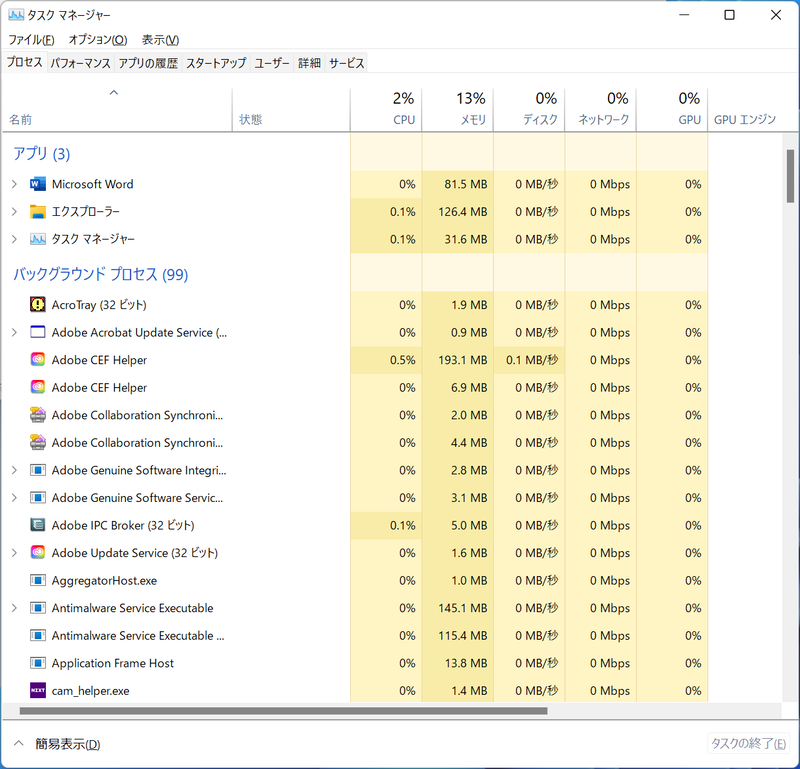This screenshot has width=800, height=769.
Task: Expand Adobe Genuine Software Service row
Action: 14,498
